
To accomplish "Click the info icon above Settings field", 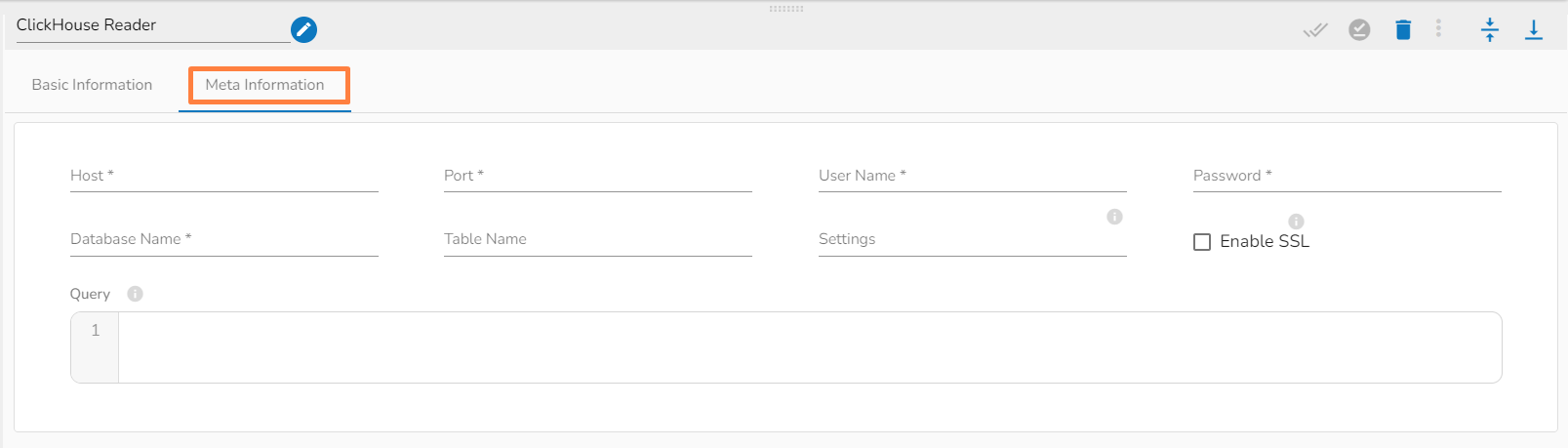I will pos(1114,217).
